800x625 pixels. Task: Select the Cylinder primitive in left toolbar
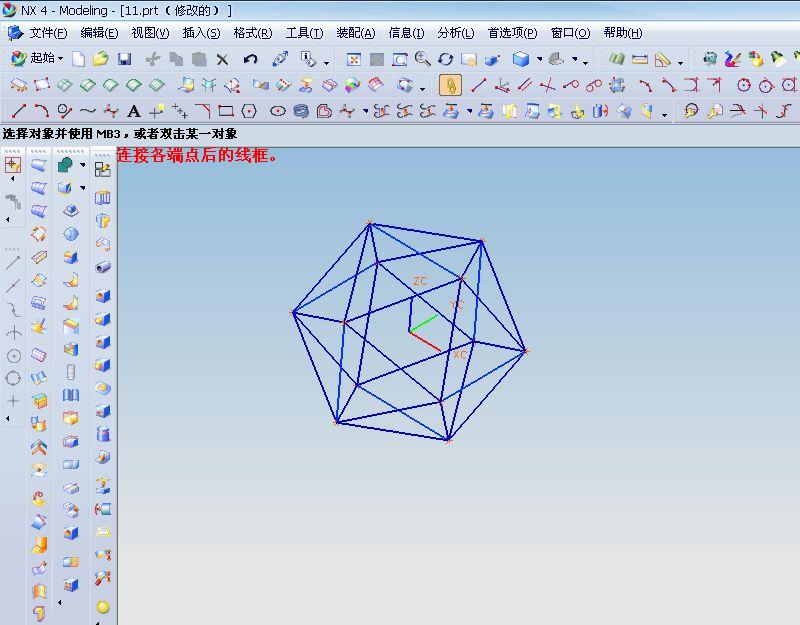click(x=103, y=434)
